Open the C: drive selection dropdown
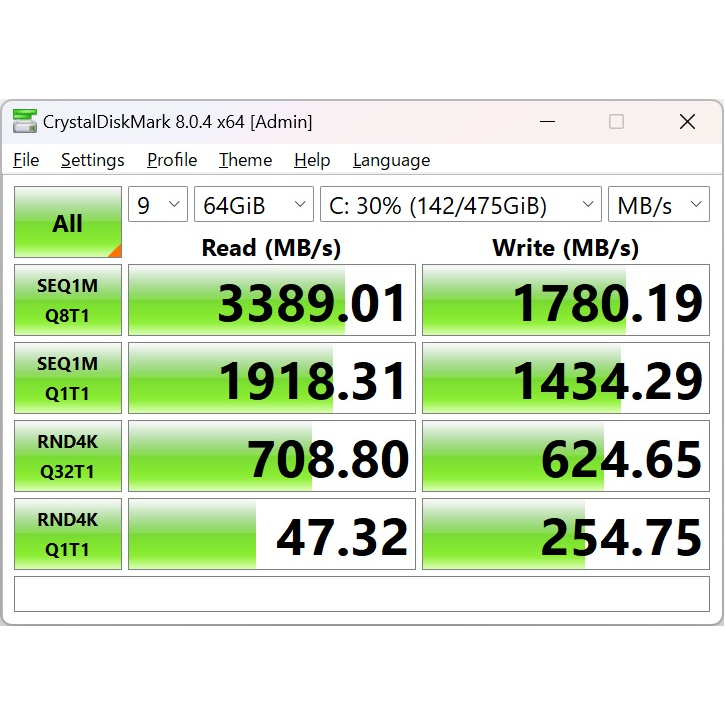The height and width of the screenshot is (725, 725). (460, 206)
